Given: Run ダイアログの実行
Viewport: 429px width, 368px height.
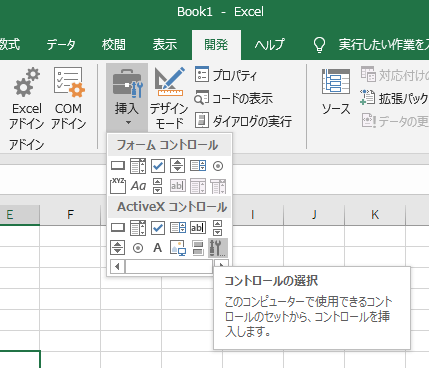Looking at the screenshot, I should tap(243, 121).
